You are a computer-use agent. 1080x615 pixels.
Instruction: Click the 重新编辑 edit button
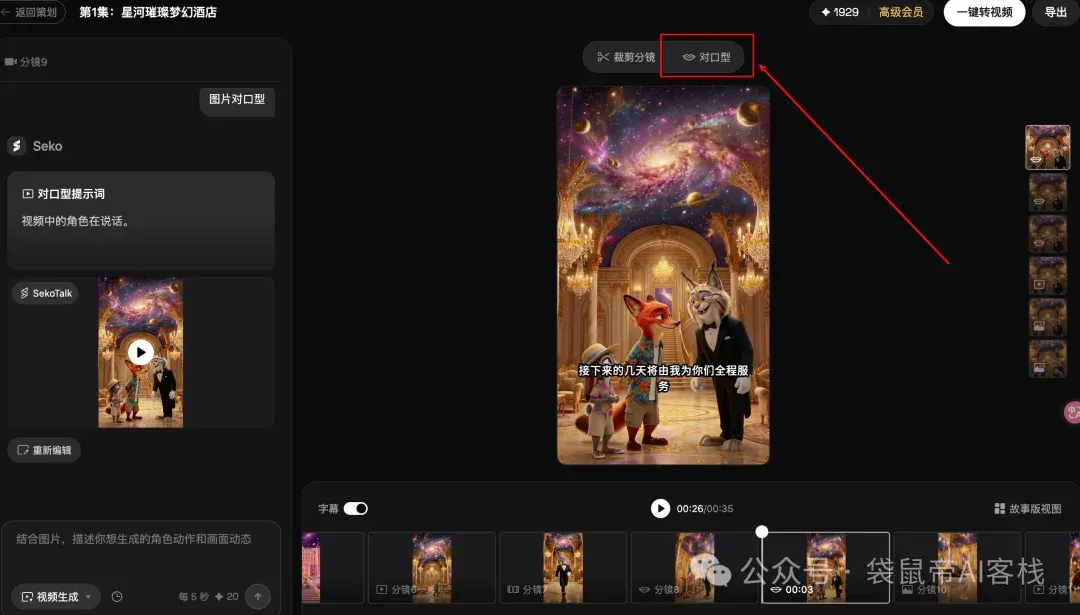tap(44, 450)
